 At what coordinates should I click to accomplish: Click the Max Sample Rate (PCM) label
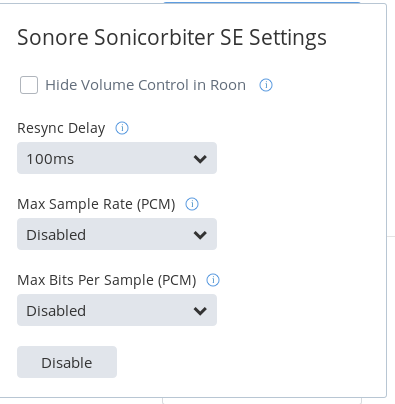coord(96,204)
